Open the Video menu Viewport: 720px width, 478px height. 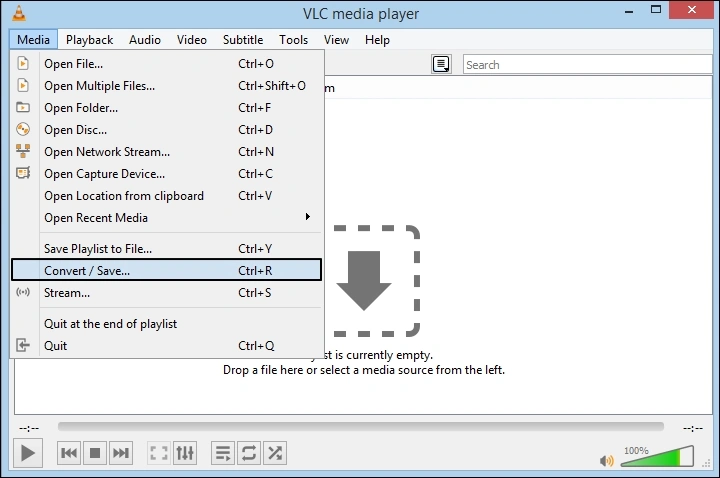tap(192, 40)
